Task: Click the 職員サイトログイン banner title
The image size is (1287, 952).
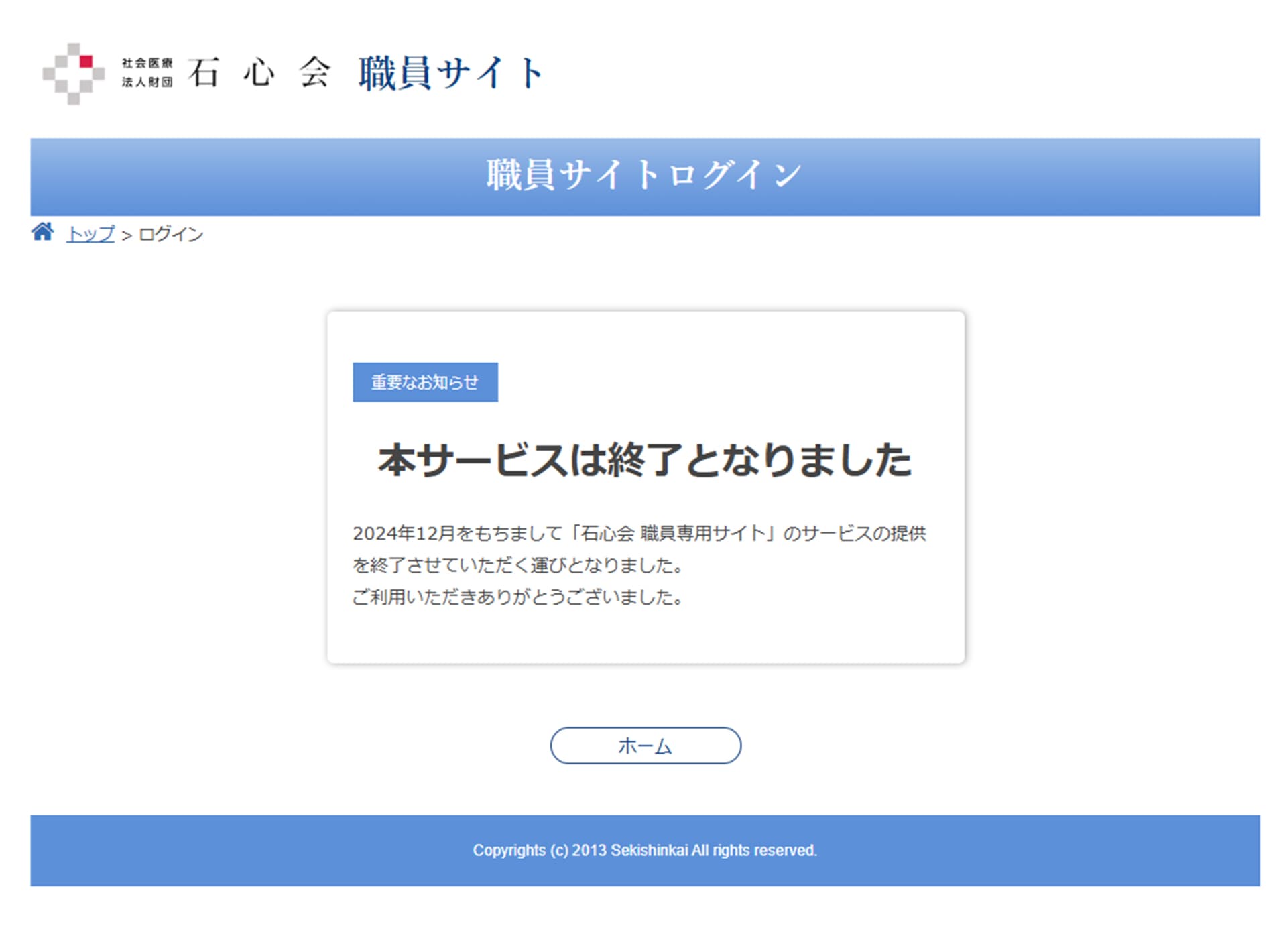Action: pyautogui.click(x=644, y=176)
